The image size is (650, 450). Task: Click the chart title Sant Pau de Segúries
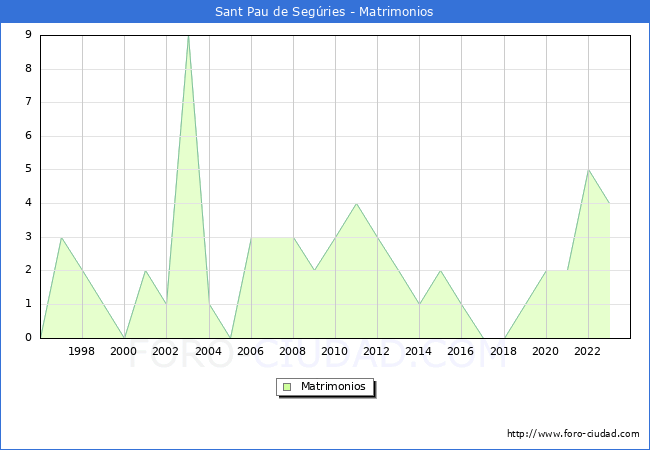[324, 12]
